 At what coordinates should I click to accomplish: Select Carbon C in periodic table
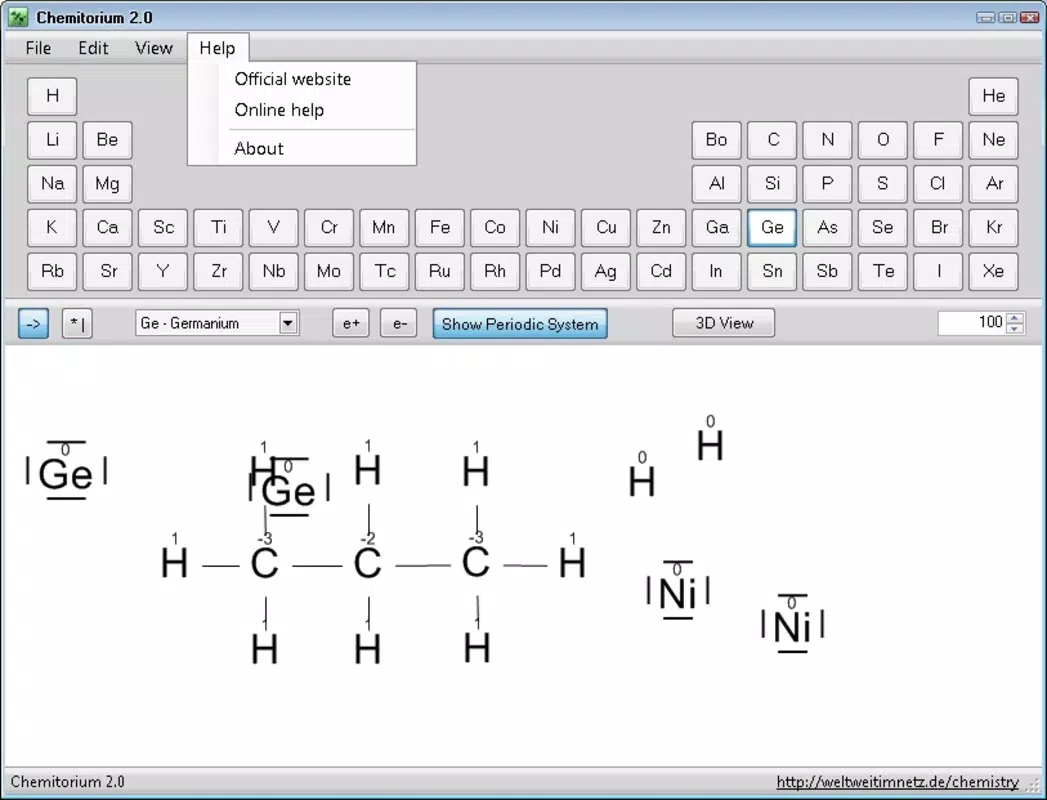[772, 140]
